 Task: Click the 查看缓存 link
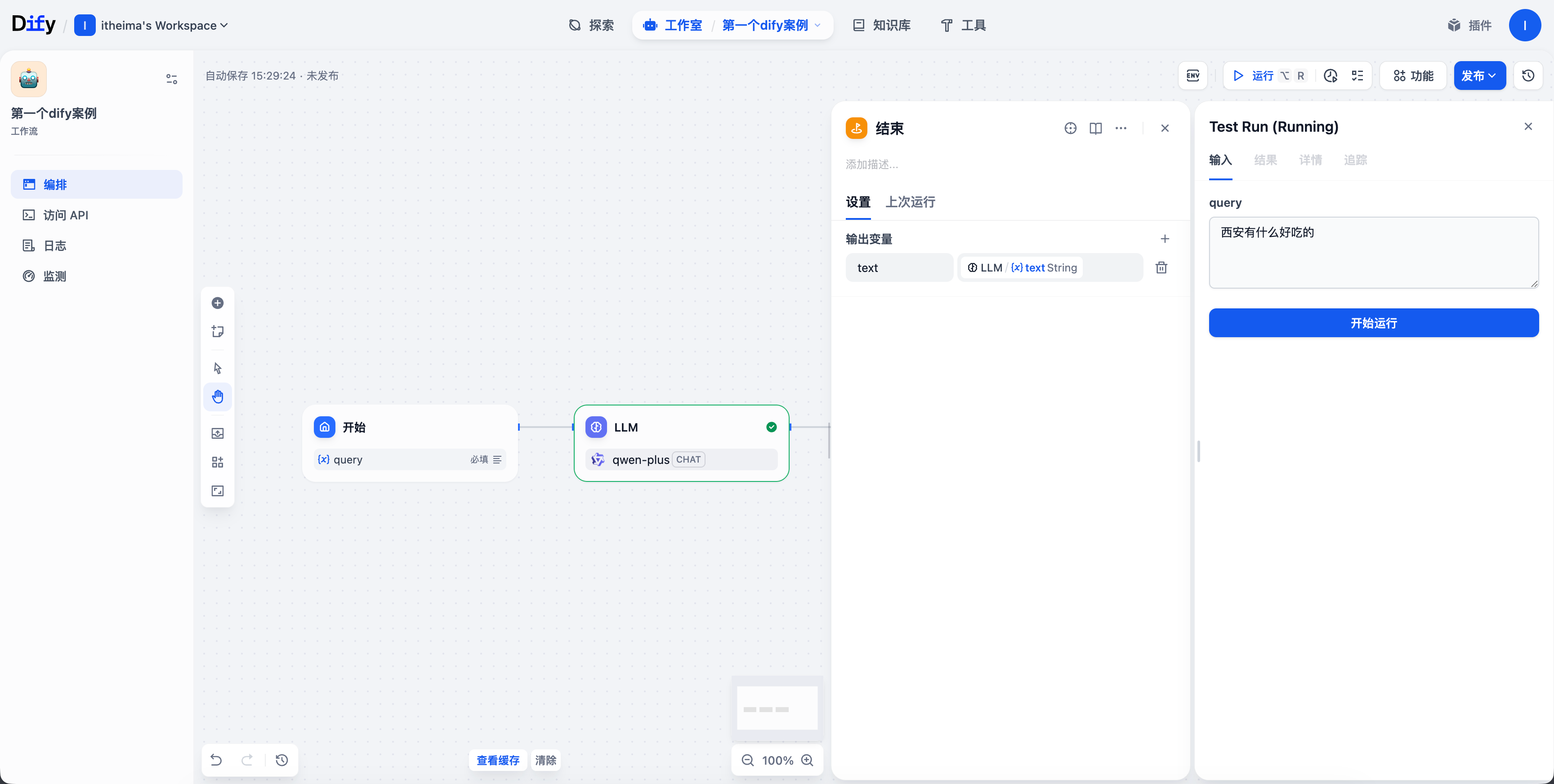(498, 760)
